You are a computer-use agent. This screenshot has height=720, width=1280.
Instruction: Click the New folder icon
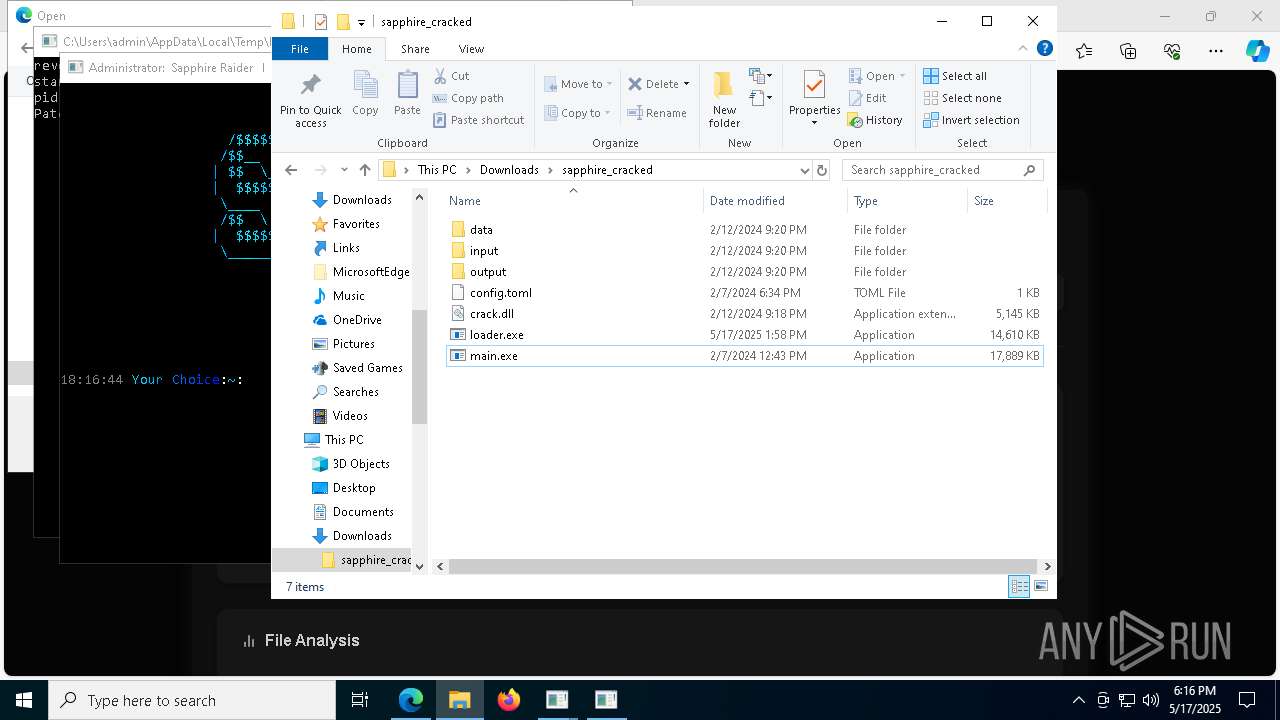pos(723,85)
